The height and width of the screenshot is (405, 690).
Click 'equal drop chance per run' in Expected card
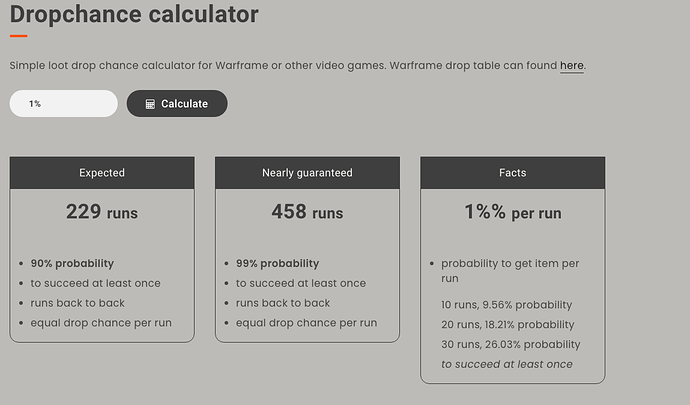point(101,323)
